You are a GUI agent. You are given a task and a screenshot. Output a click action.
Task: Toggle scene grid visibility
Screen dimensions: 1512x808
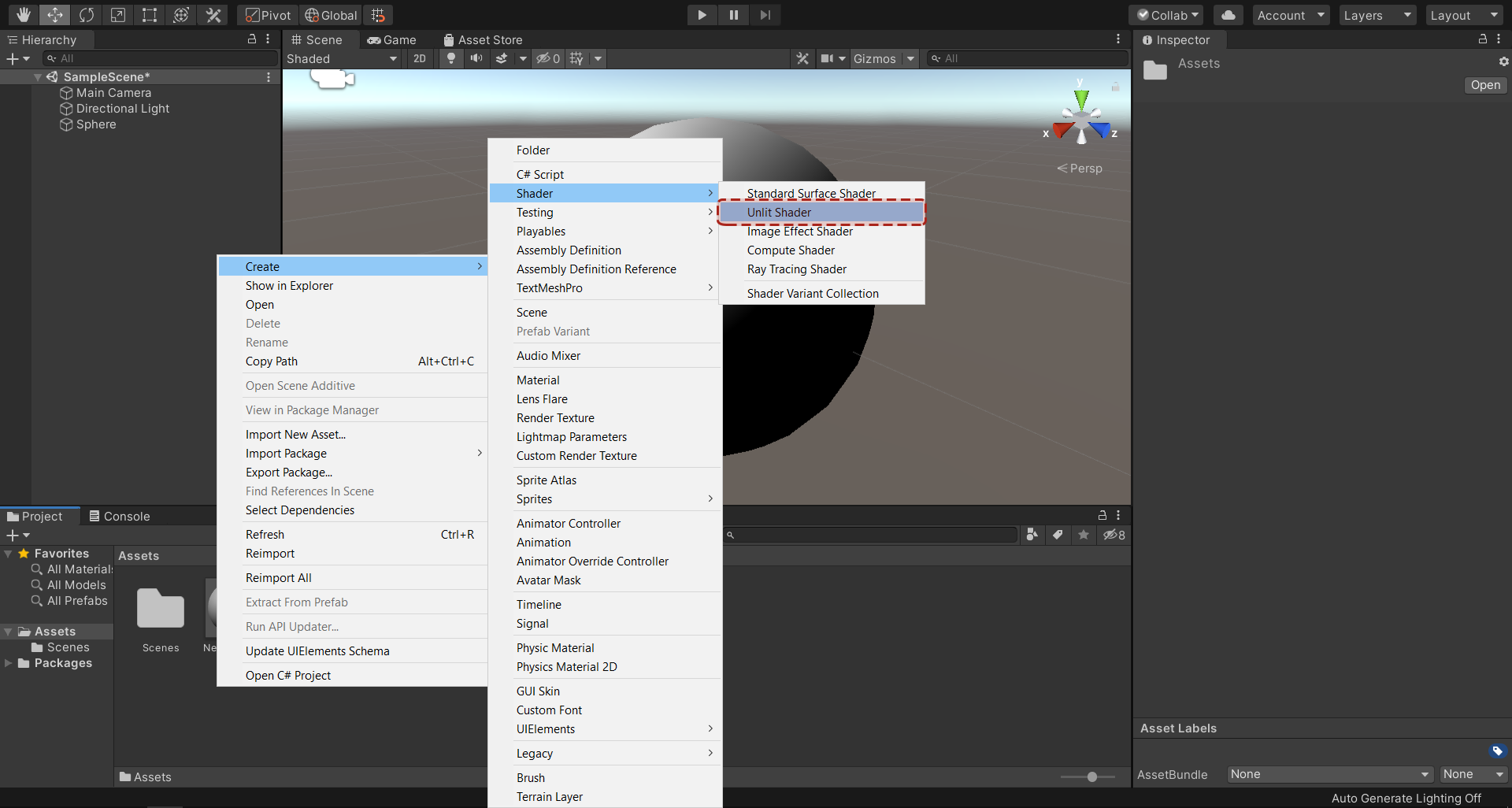pyautogui.click(x=576, y=58)
